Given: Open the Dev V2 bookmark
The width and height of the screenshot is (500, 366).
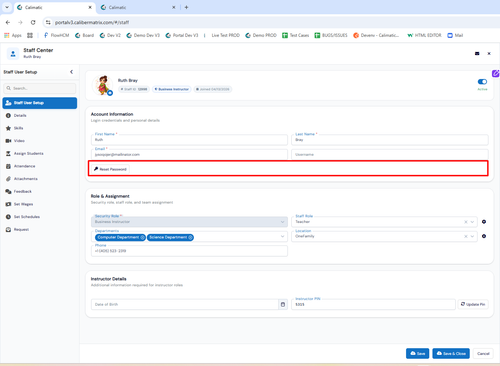Looking at the screenshot, I should coord(110,35).
